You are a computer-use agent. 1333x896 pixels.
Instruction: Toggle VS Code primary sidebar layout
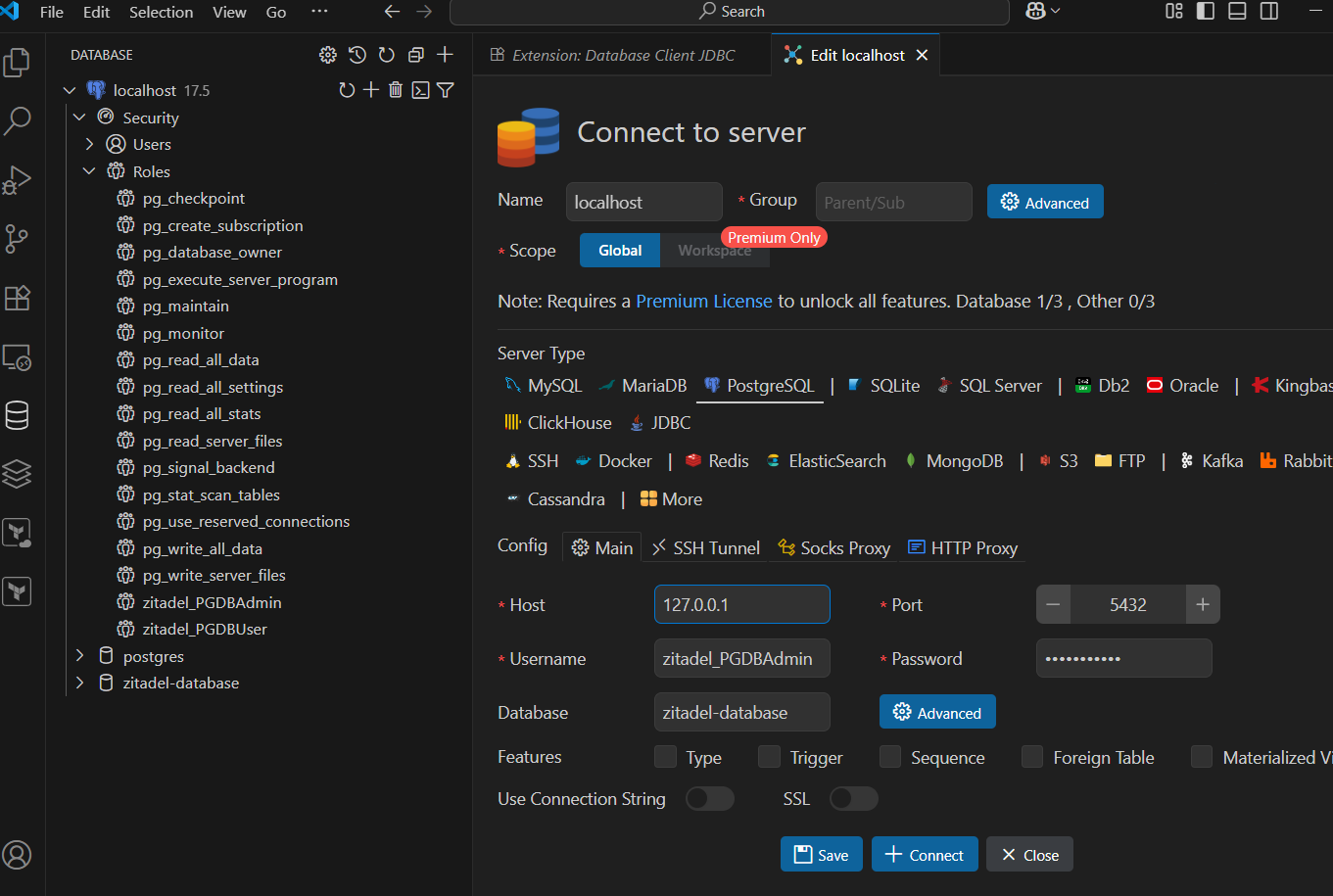pyautogui.click(x=1206, y=12)
